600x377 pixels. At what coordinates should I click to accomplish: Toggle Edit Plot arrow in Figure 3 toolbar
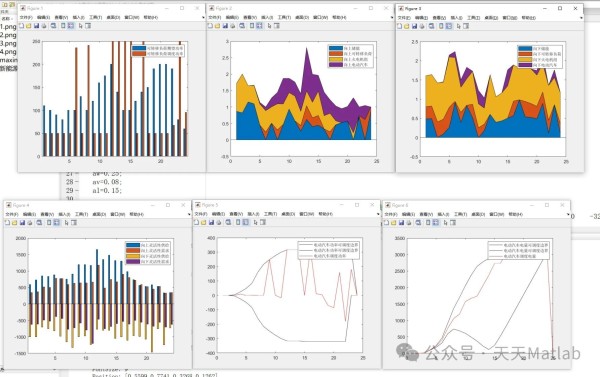coord(458,26)
